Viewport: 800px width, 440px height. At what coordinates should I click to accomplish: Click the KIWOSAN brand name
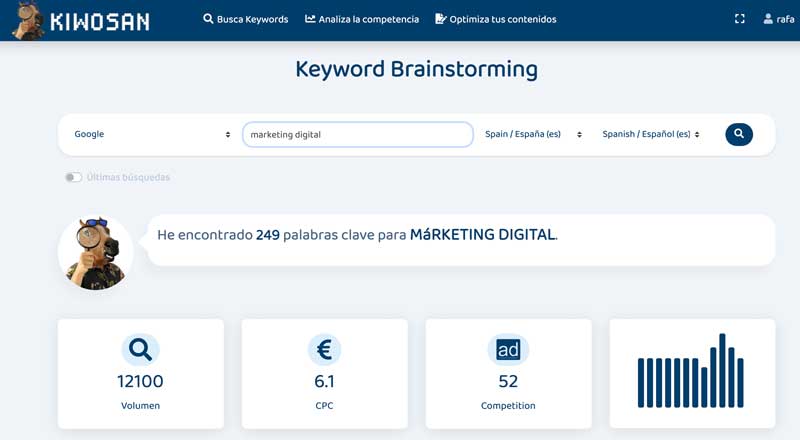pyautogui.click(x=100, y=22)
